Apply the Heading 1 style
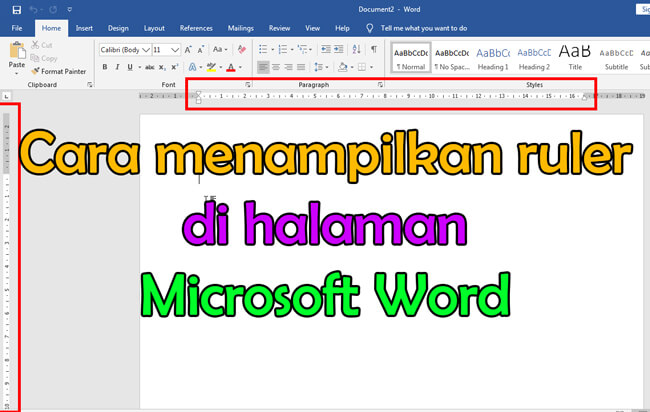 [x=493, y=58]
